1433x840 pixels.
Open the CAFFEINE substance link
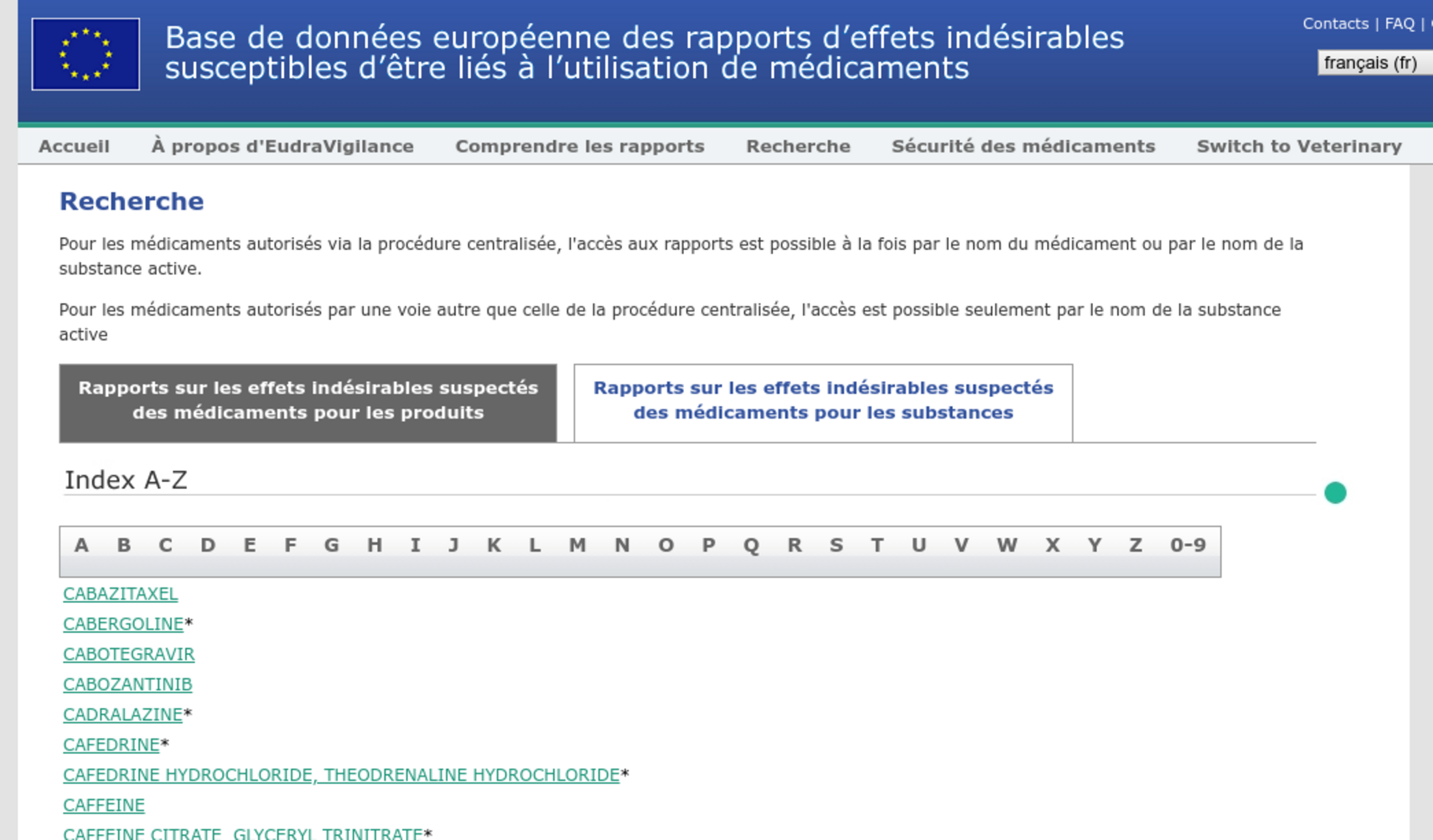[104, 805]
